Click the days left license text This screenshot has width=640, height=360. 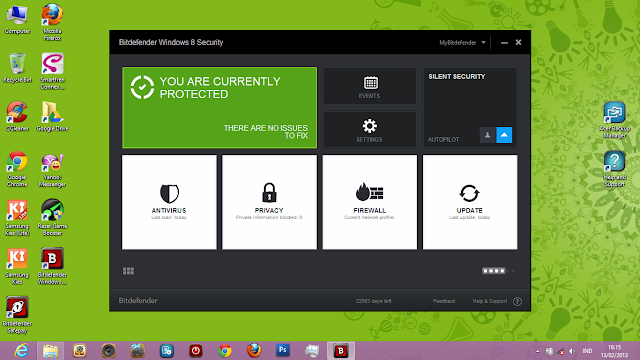coord(373,301)
